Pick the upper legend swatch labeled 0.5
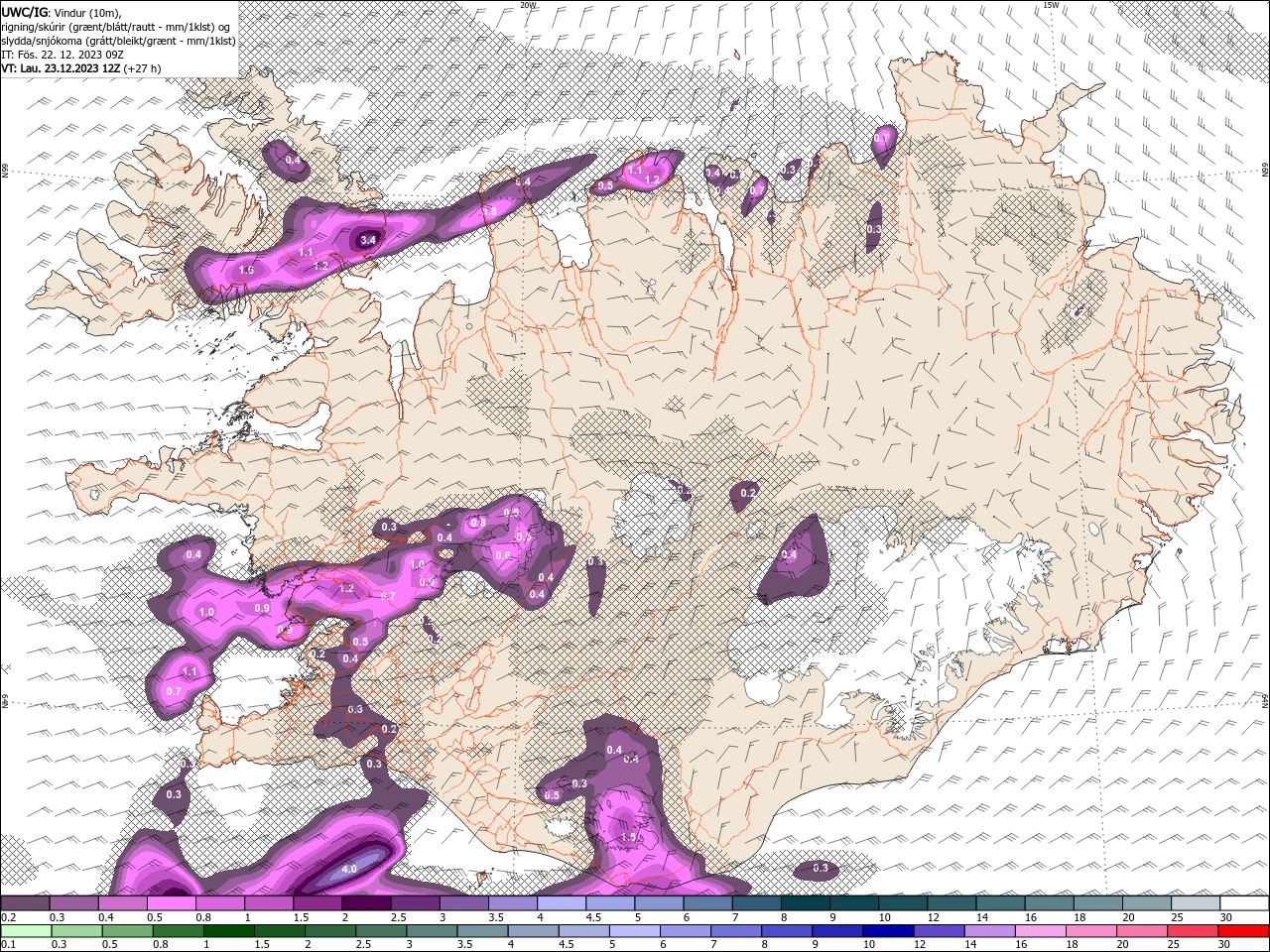Image resolution: width=1270 pixels, height=952 pixels. pyautogui.click(x=172, y=904)
